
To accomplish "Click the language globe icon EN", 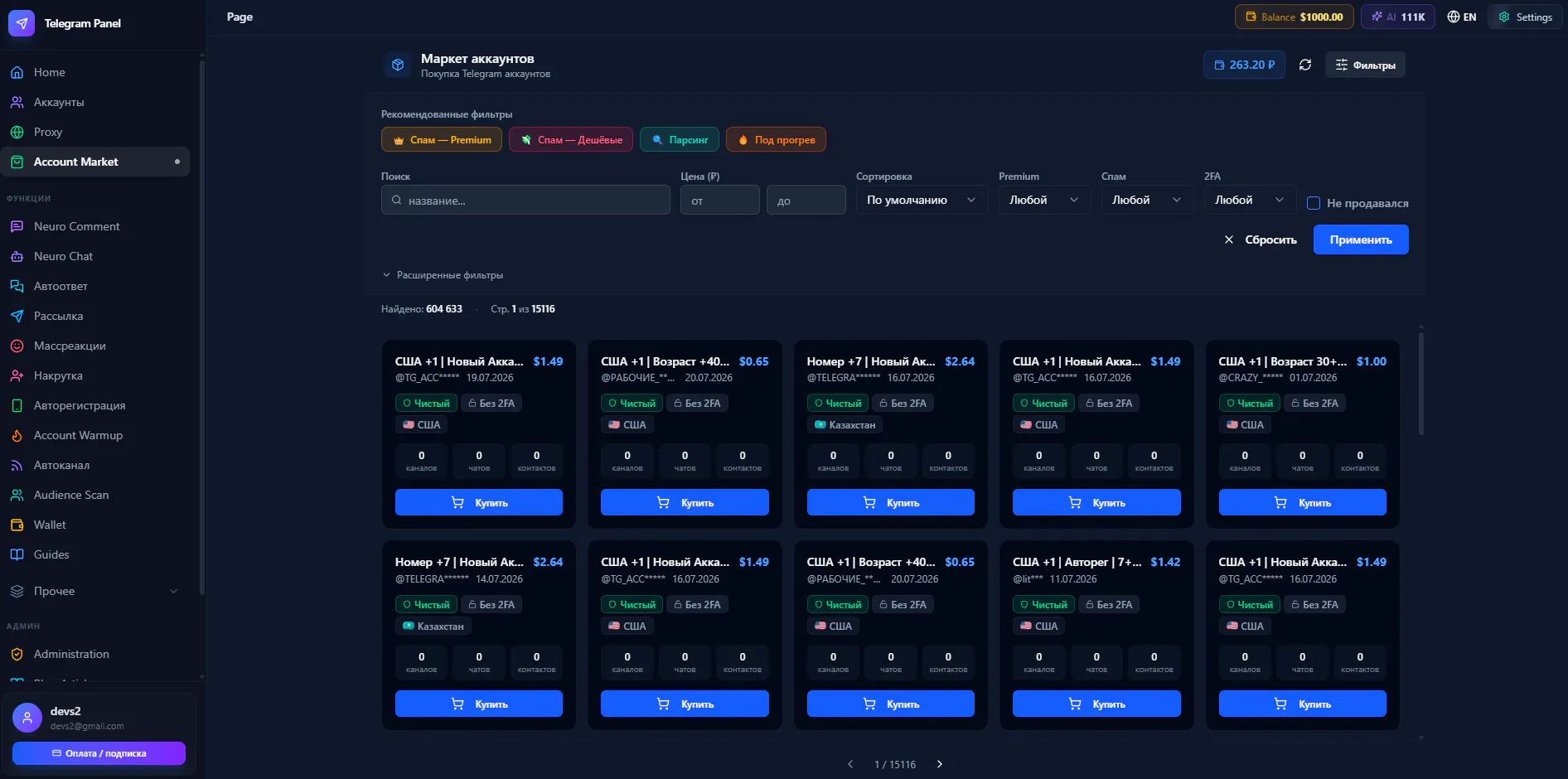I will point(1454,17).
